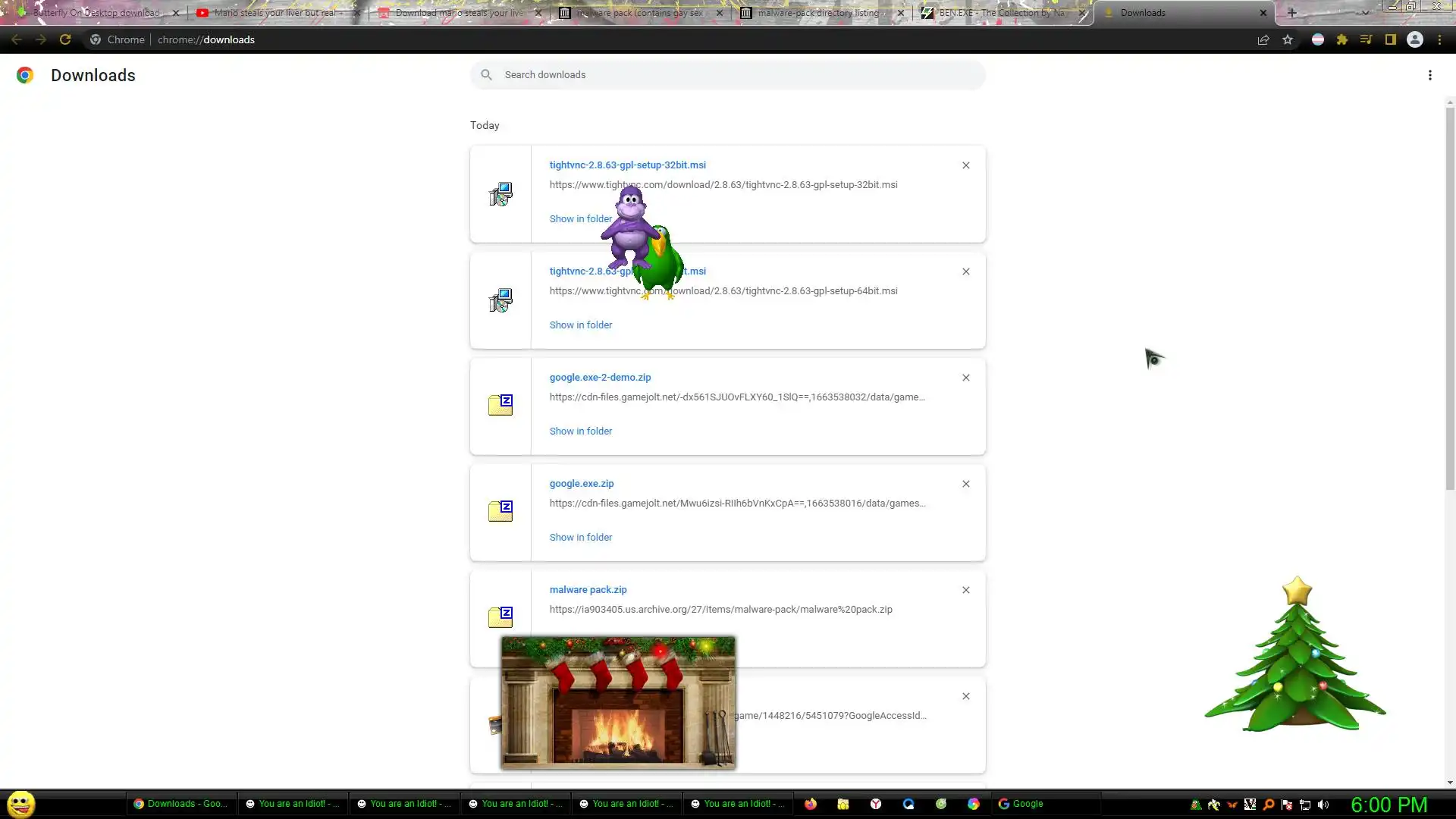Reload the page with the refresh icon
Screen dimensions: 1456x819
click(x=65, y=39)
